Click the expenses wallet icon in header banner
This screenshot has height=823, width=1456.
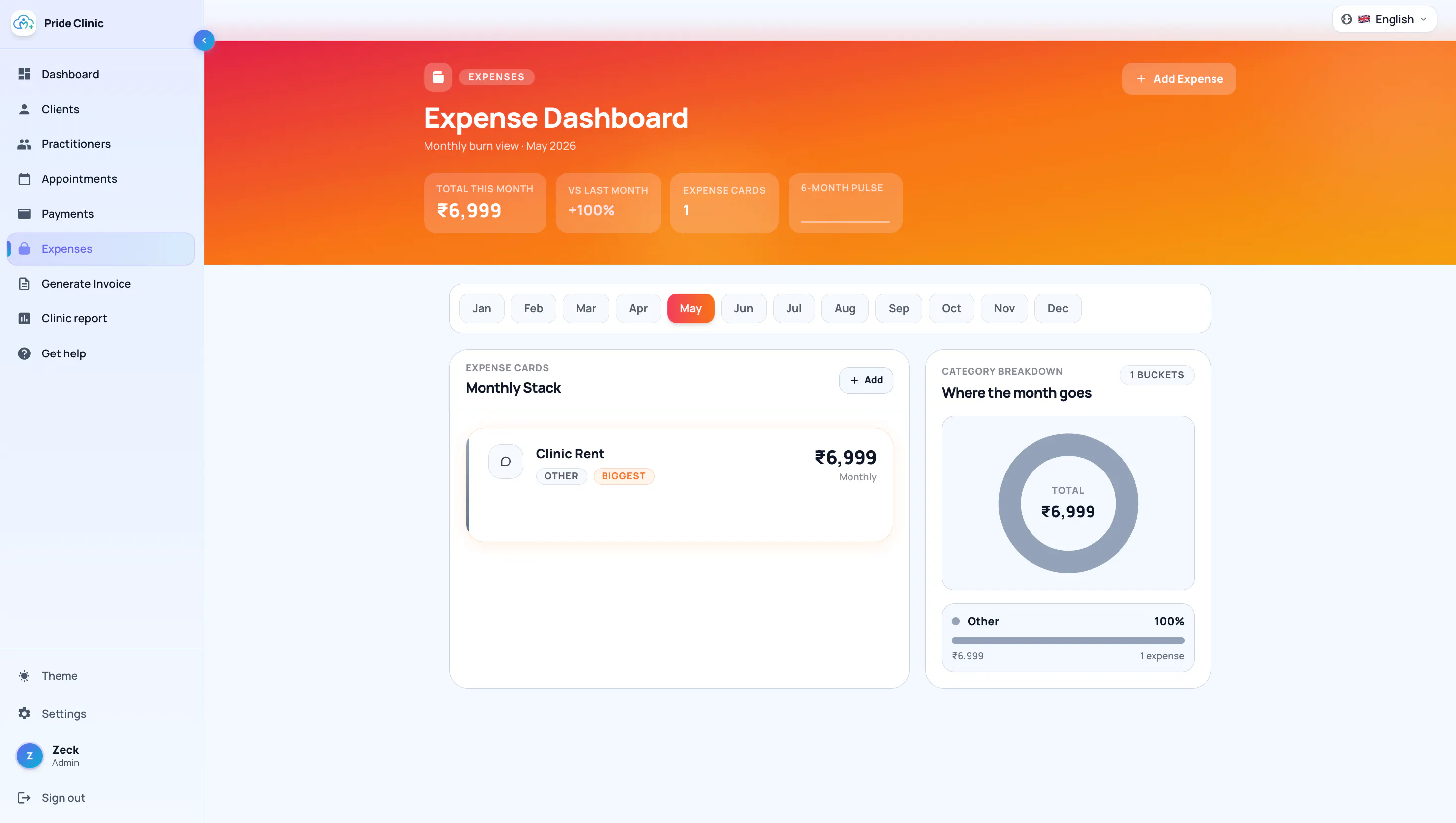[x=438, y=77]
